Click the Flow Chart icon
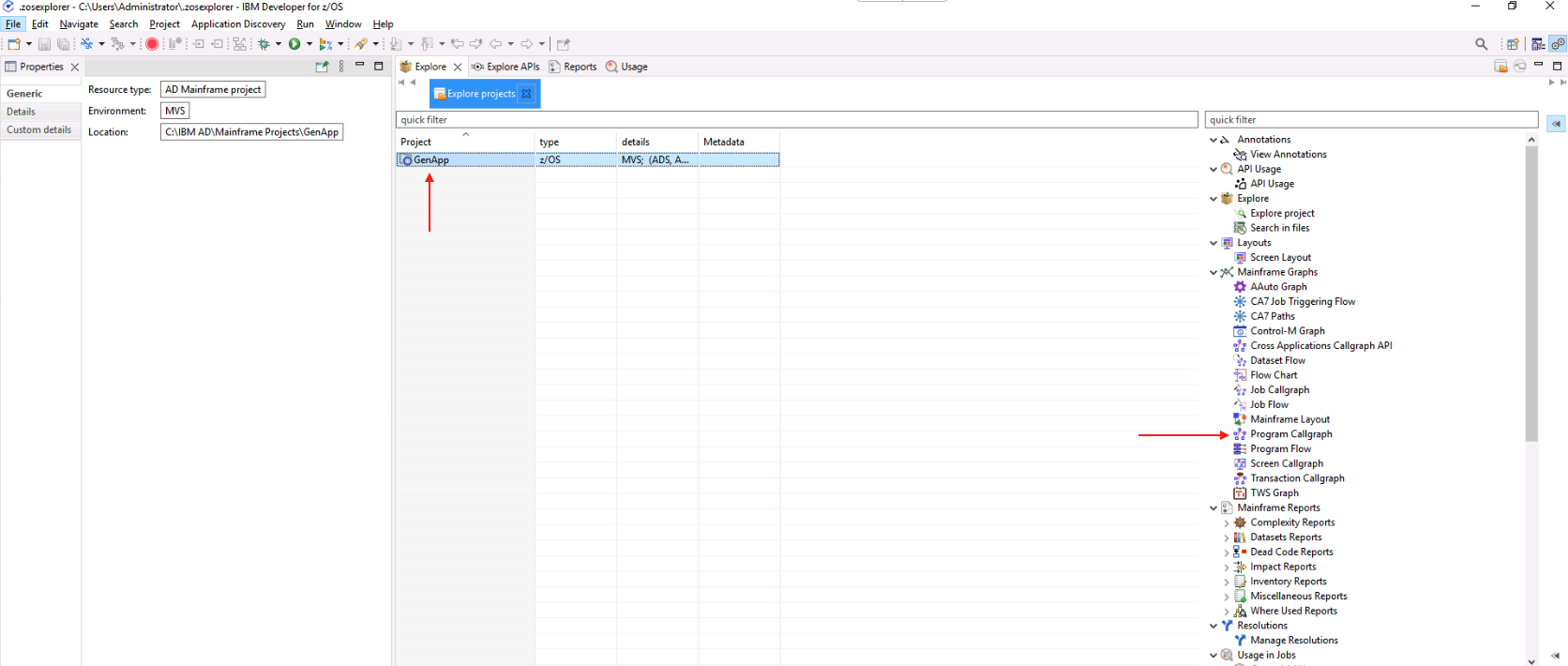The height and width of the screenshot is (666, 1568). pos(1240,375)
